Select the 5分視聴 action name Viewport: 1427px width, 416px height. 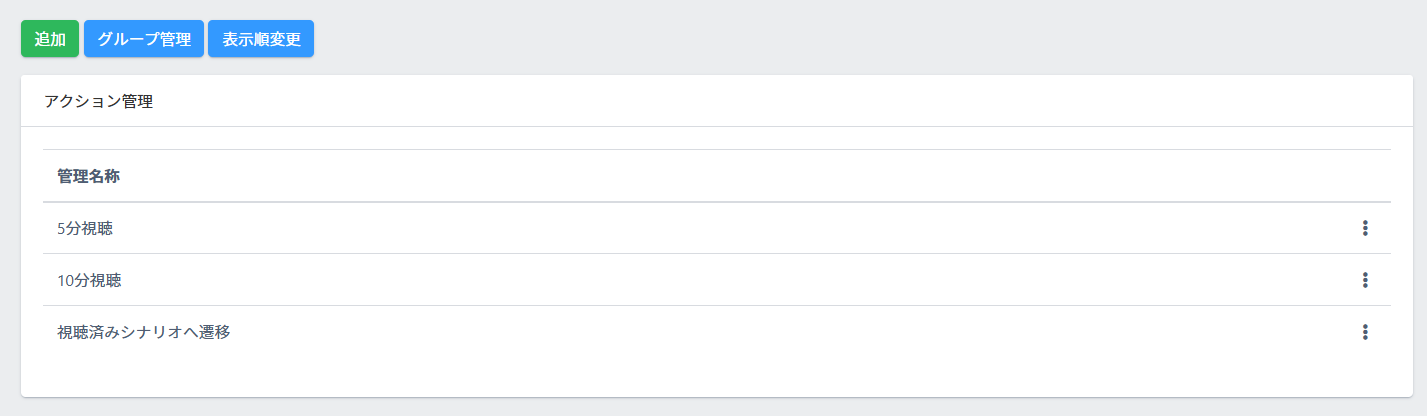[x=85, y=228]
